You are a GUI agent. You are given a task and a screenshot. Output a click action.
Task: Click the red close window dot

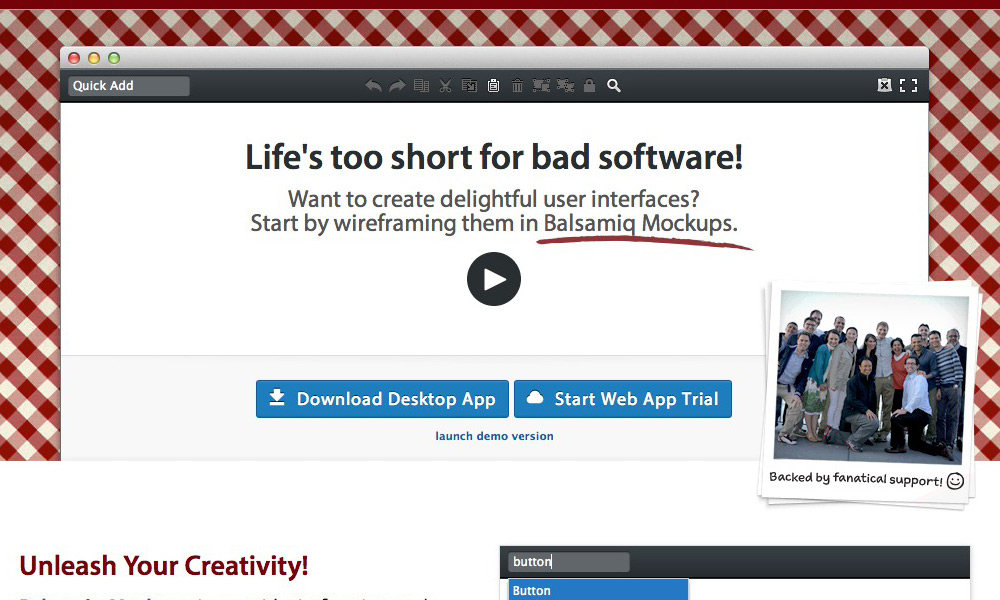pyautogui.click(x=74, y=58)
